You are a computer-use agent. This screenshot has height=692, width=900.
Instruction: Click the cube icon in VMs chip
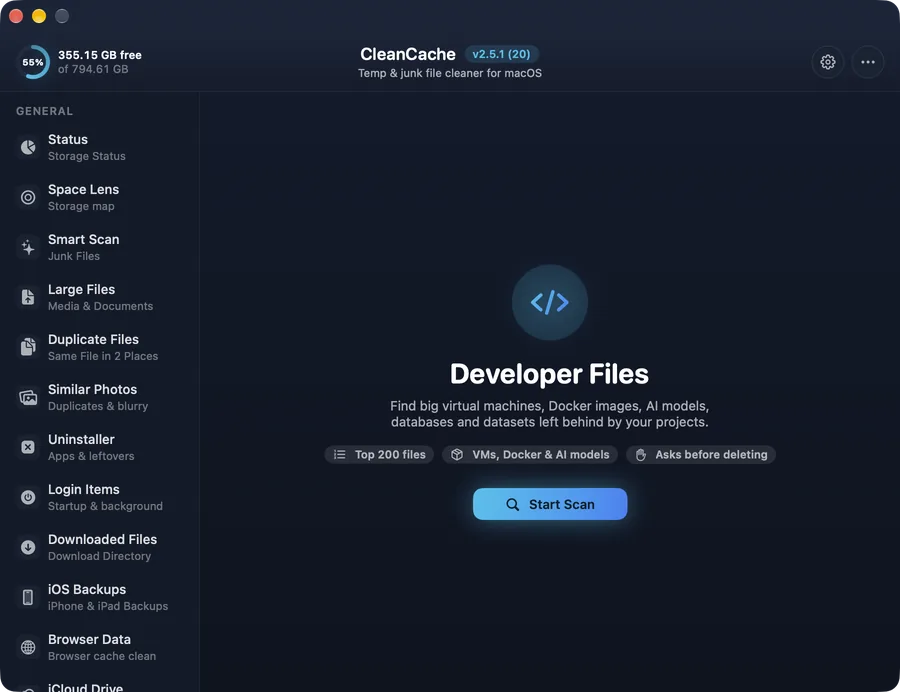pos(457,454)
